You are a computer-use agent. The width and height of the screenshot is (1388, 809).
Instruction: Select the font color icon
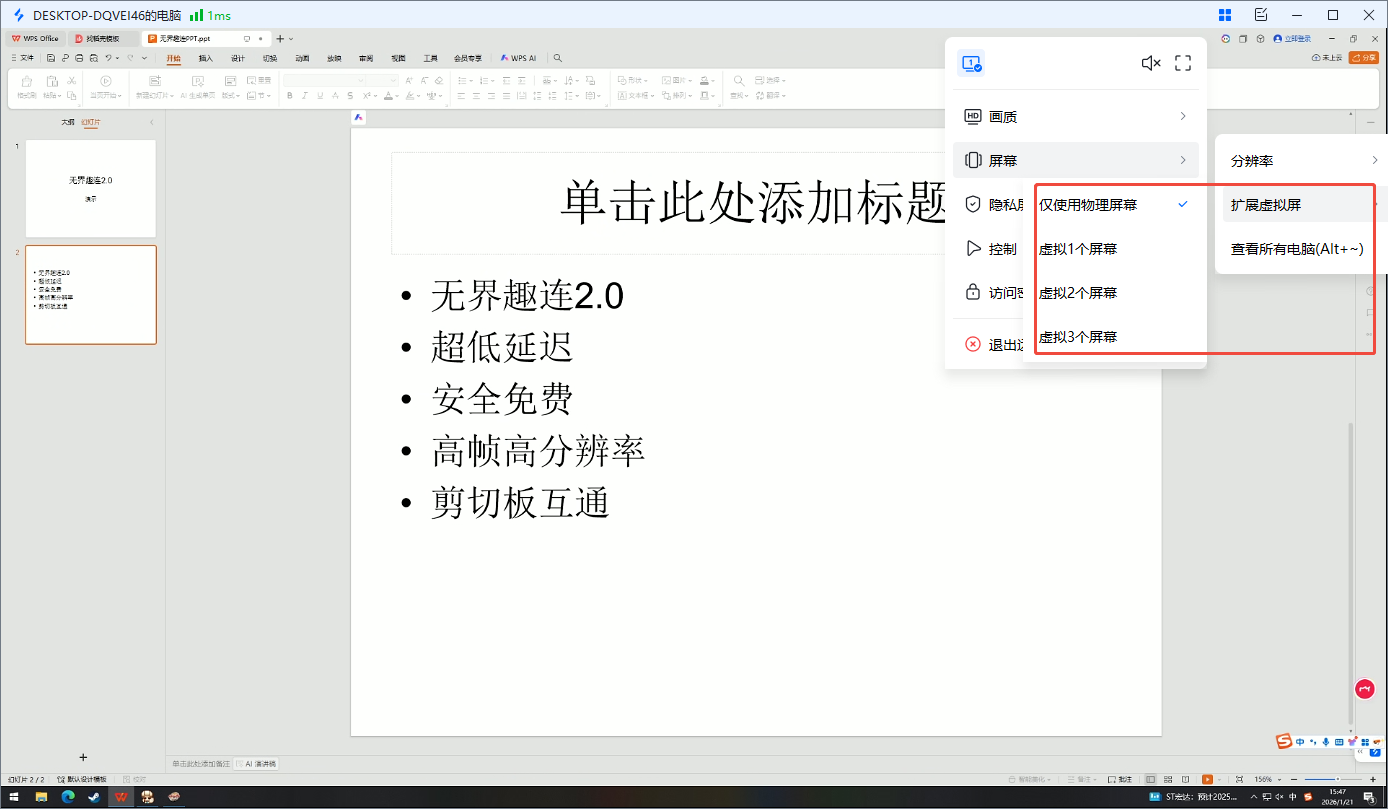[x=388, y=95]
